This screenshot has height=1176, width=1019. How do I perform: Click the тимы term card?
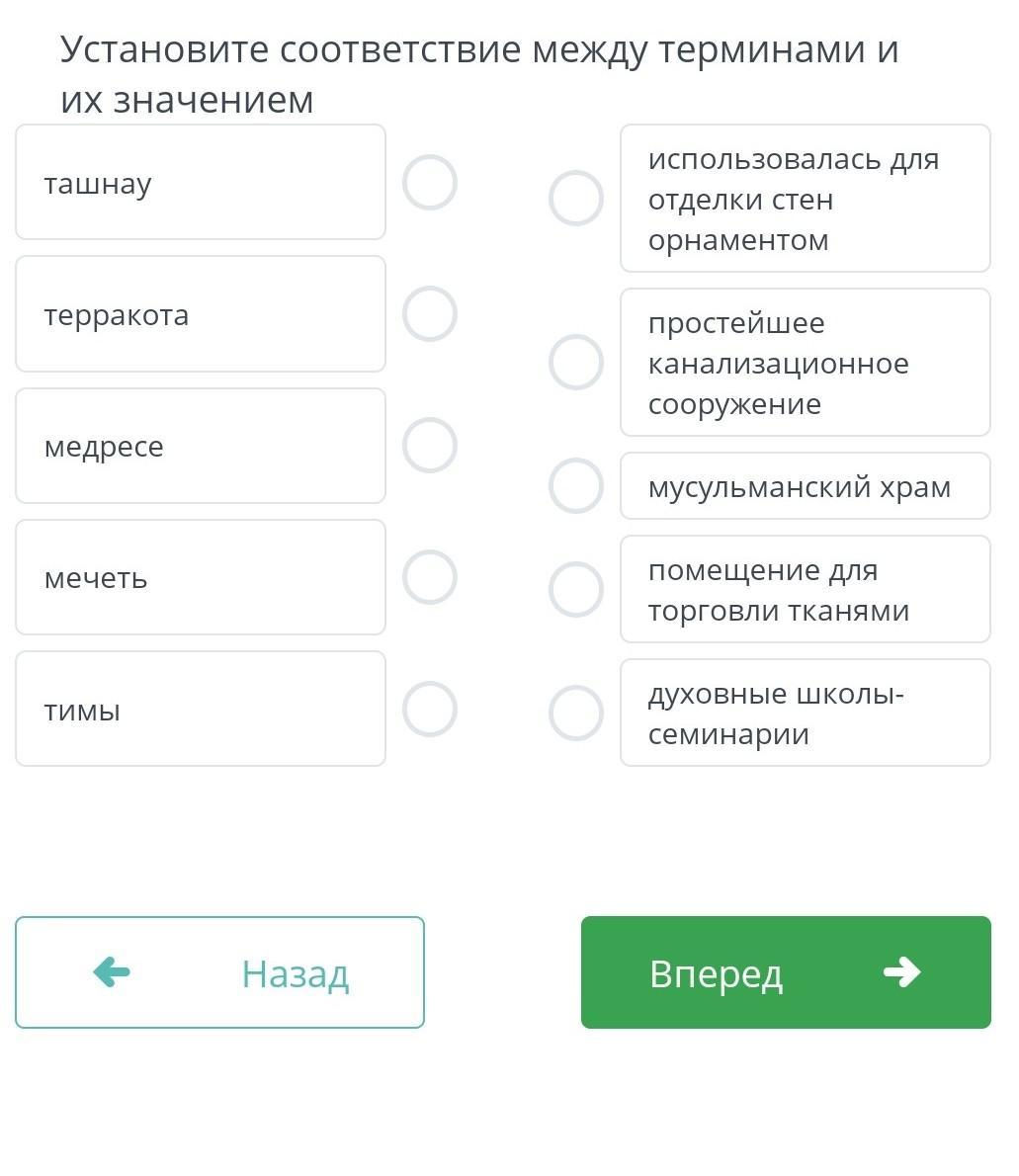click(x=201, y=710)
